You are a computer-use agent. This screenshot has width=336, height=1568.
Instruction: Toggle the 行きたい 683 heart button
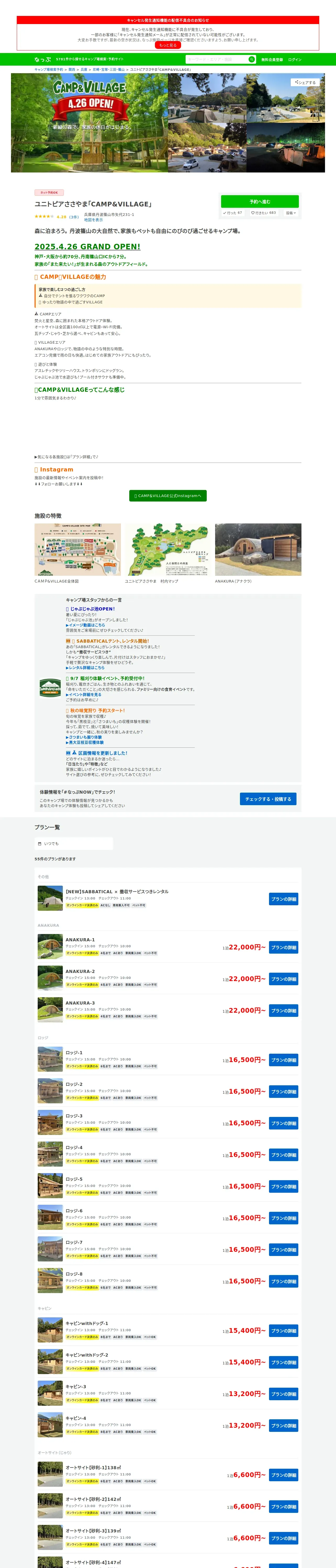click(x=264, y=213)
